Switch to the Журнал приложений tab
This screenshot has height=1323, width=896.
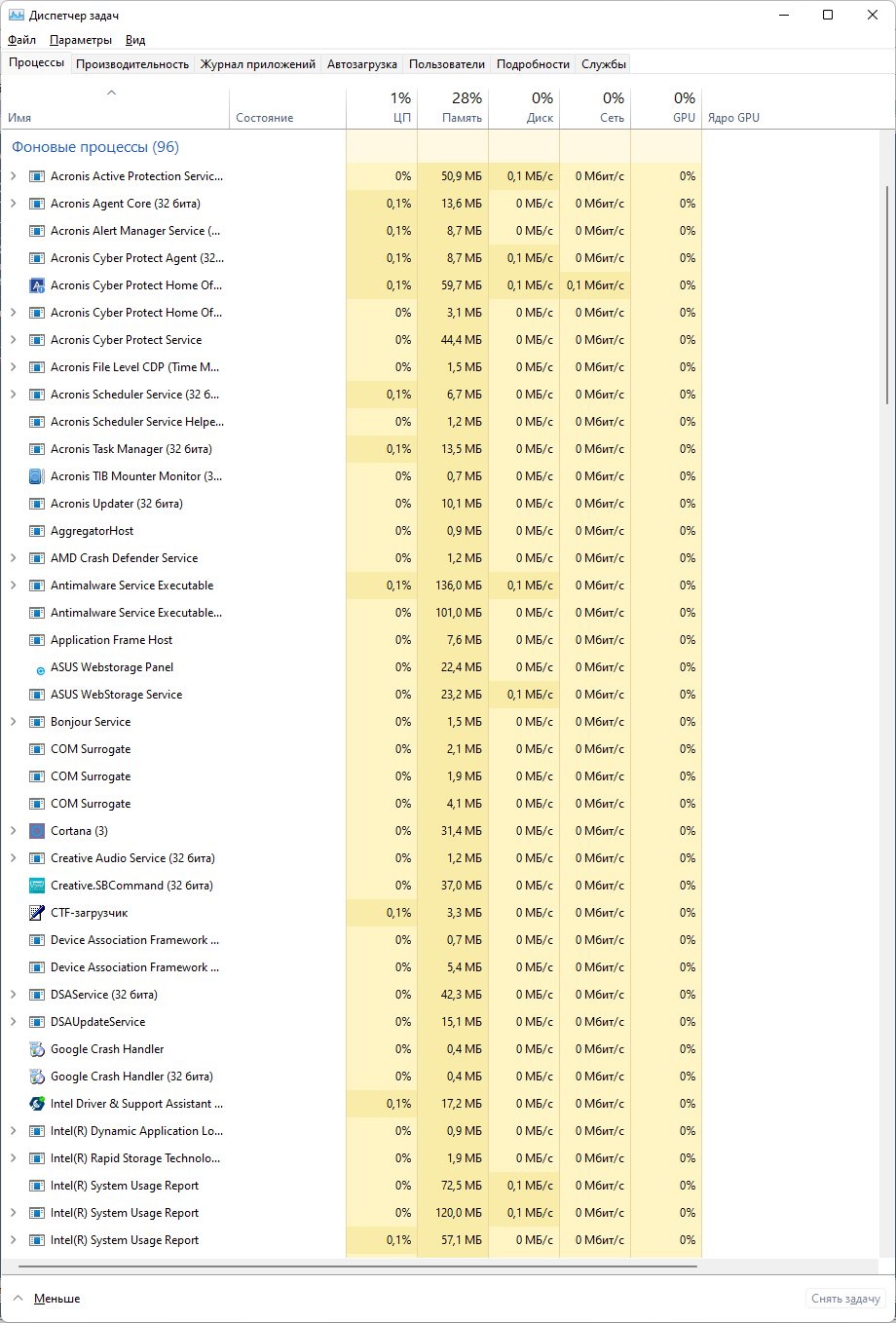[x=258, y=64]
